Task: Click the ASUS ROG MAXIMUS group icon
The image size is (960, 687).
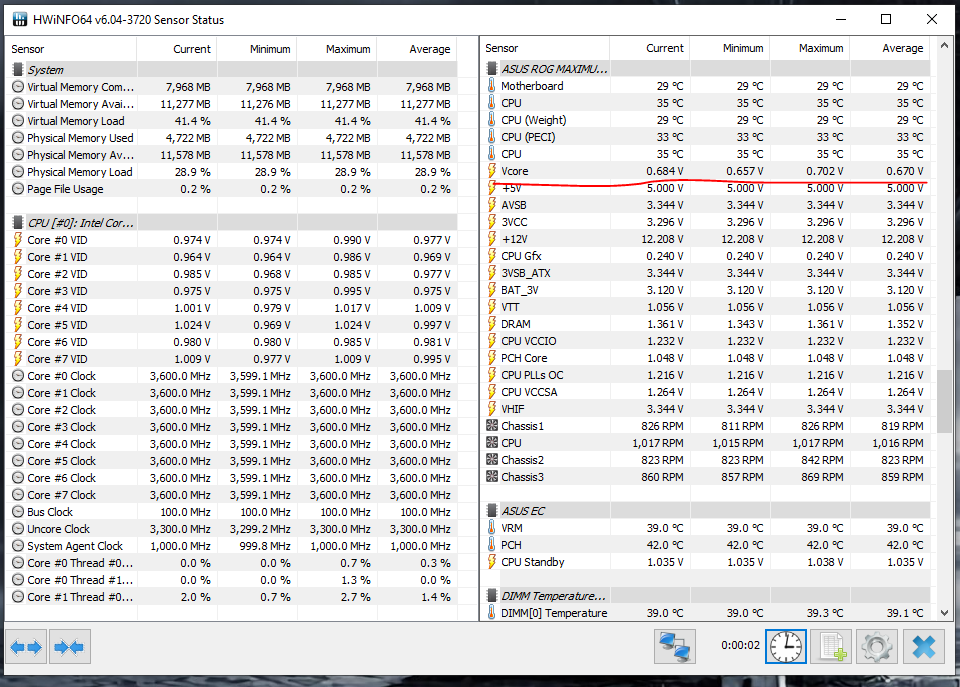Action: [492, 69]
